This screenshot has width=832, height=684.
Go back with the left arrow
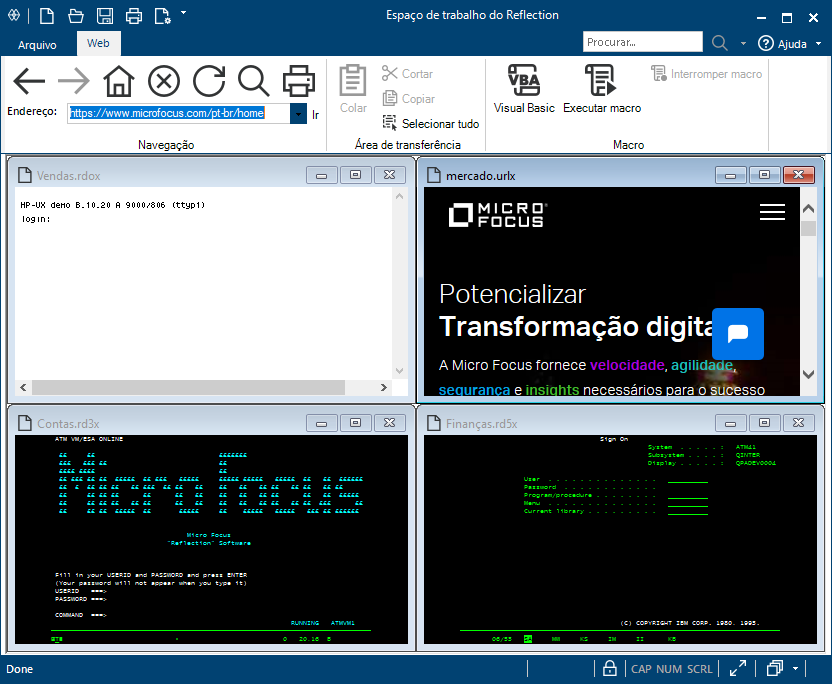29,81
